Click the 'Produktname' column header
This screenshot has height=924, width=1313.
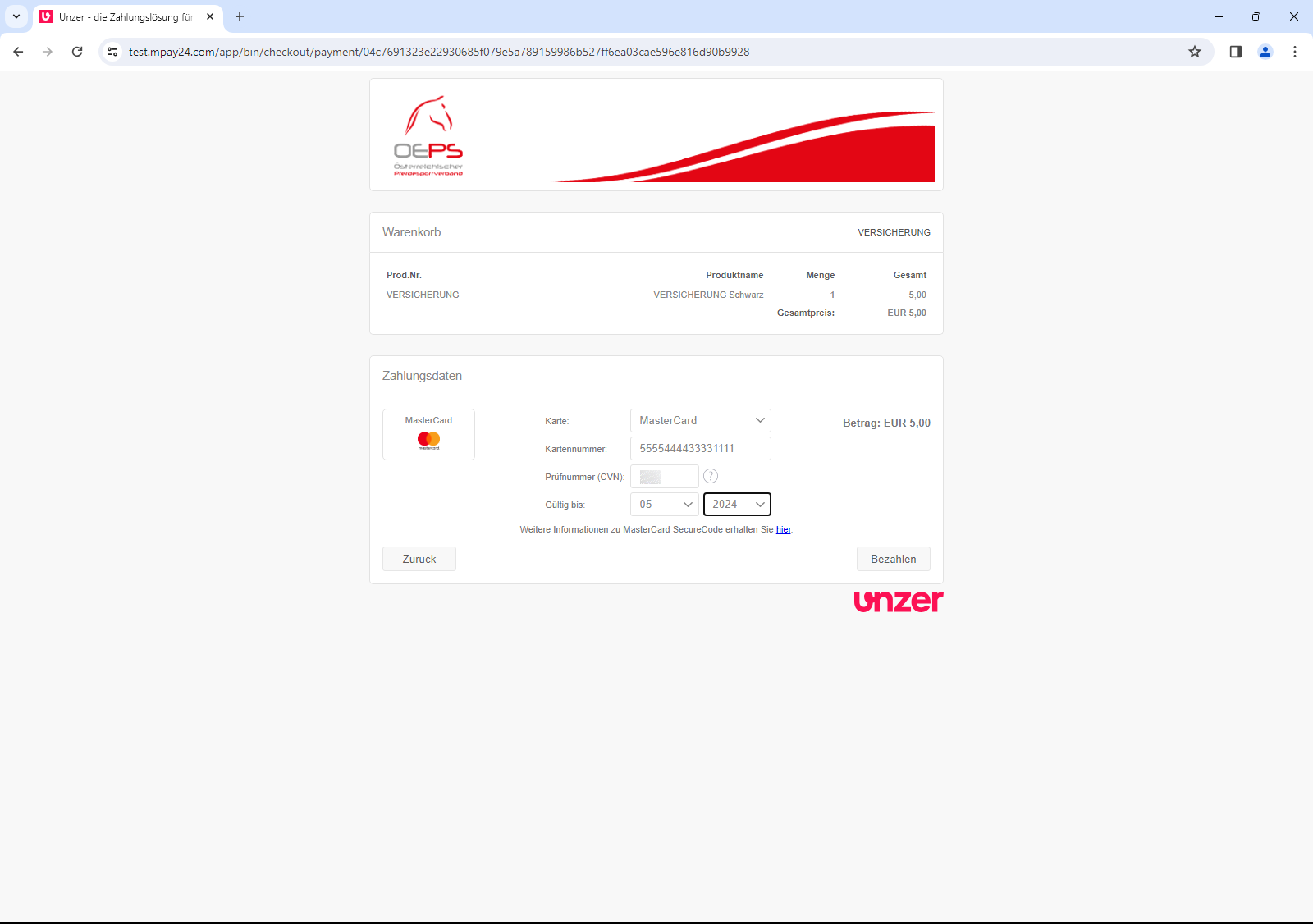pos(734,275)
